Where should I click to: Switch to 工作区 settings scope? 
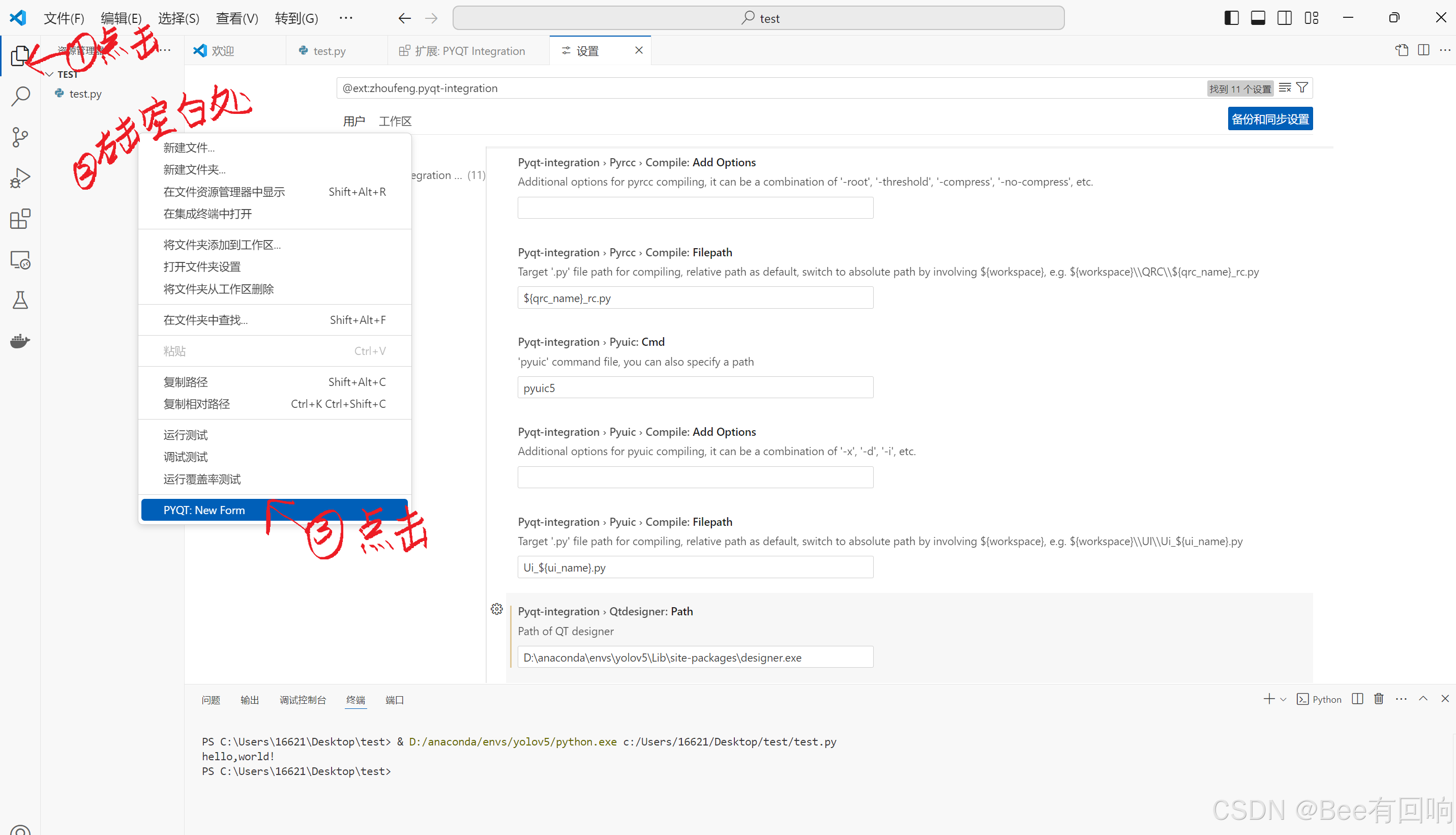[x=395, y=121]
